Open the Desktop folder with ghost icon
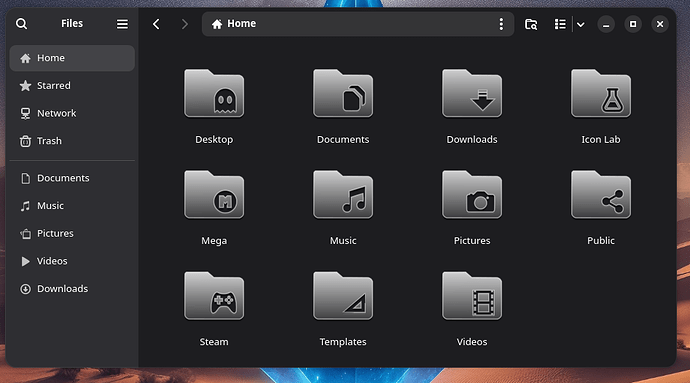 (214, 93)
